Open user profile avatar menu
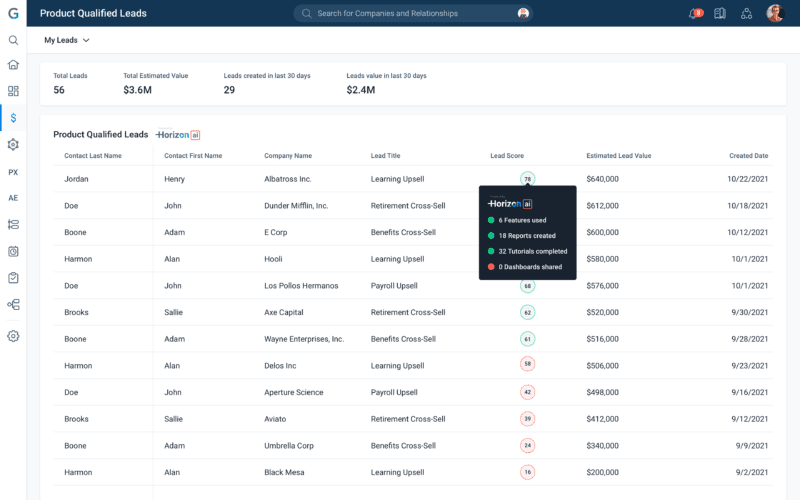 (x=775, y=13)
